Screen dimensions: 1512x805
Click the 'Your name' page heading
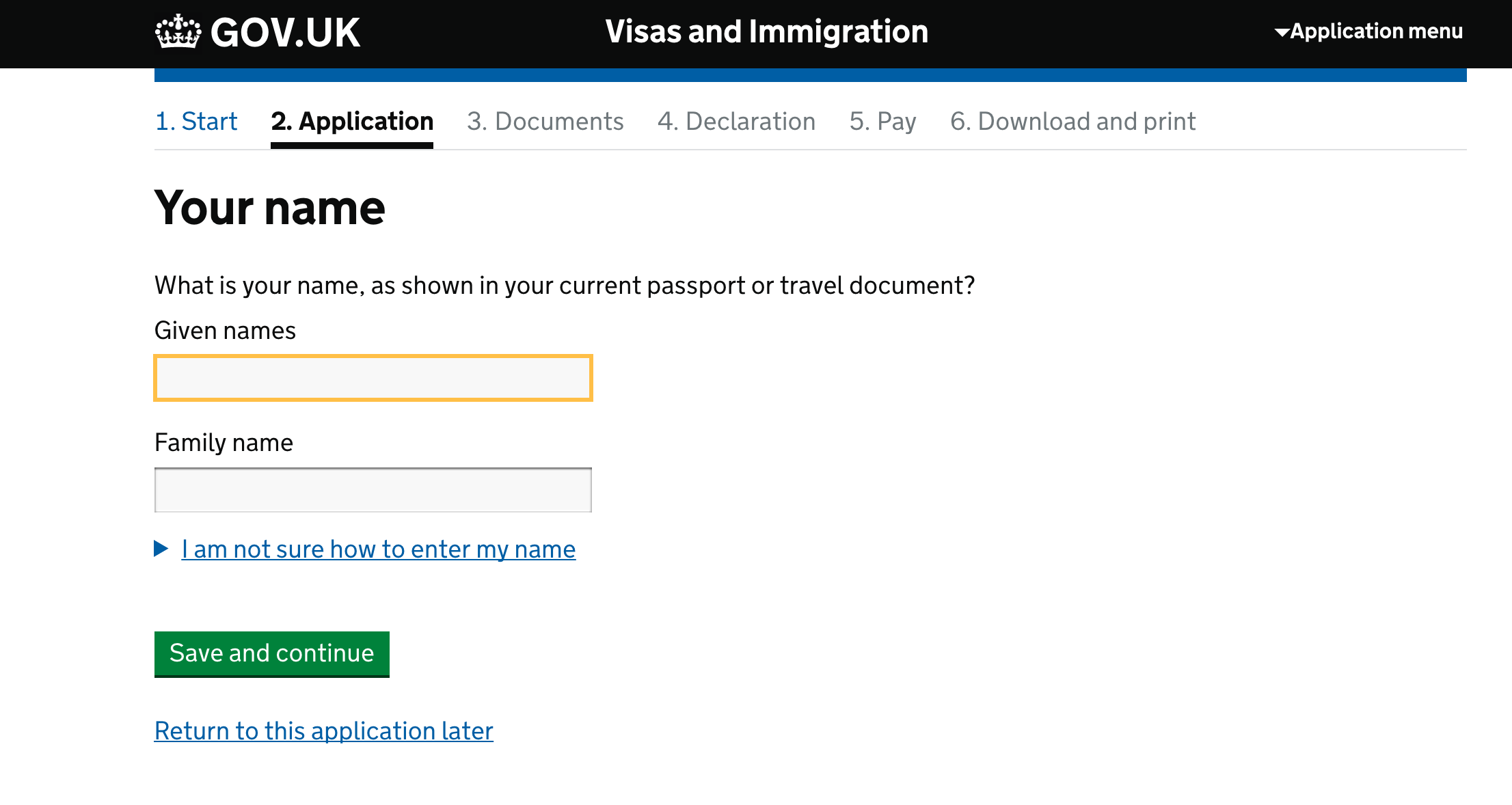(270, 207)
